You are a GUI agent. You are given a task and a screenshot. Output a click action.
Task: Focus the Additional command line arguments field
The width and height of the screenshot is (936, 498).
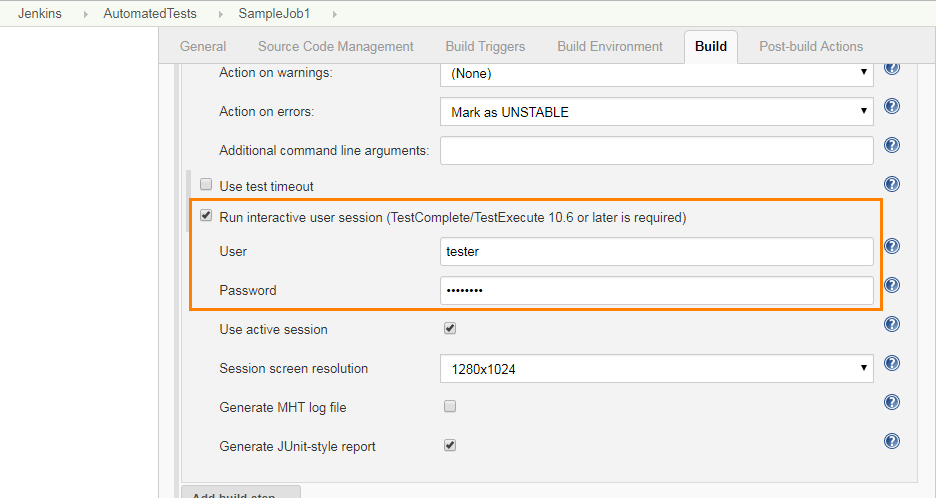coord(657,150)
